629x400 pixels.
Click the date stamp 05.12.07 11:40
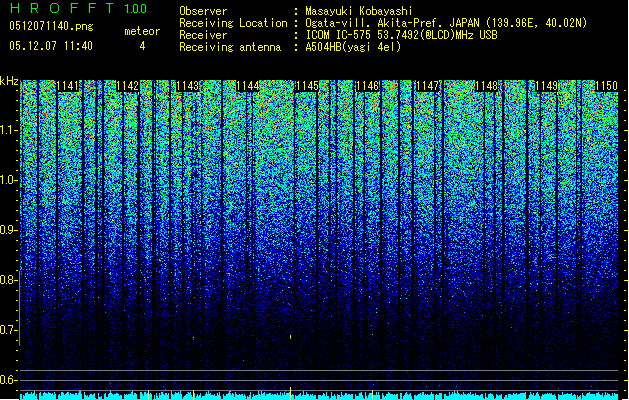(x=51, y=46)
